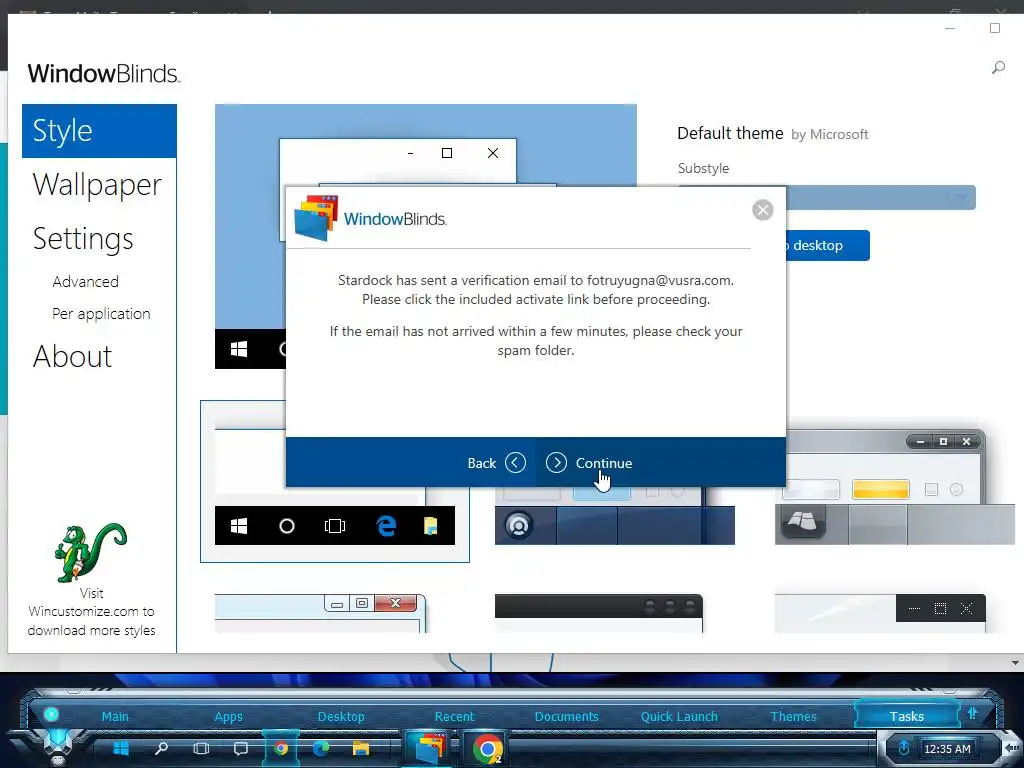
Task: Open the Quick Launch dock tab
Action: (679, 716)
